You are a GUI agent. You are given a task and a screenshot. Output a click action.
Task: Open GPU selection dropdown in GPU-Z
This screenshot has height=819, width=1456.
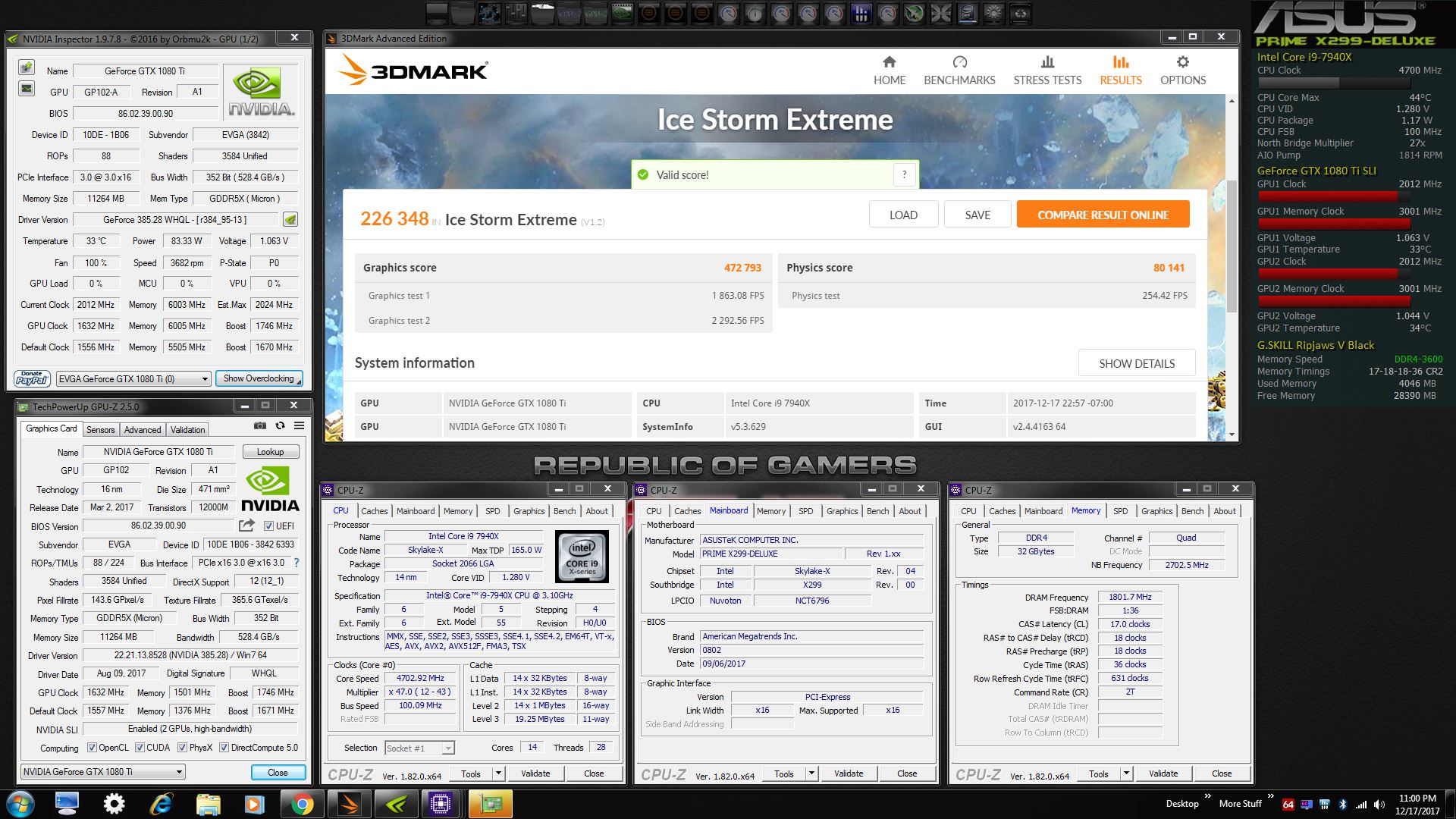102,772
